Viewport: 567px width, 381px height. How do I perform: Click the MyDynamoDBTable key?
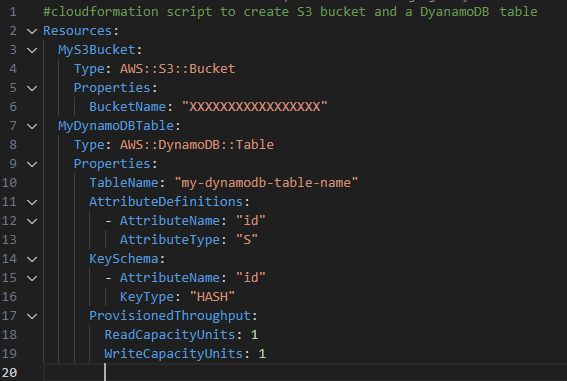click(x=116, y=126)
